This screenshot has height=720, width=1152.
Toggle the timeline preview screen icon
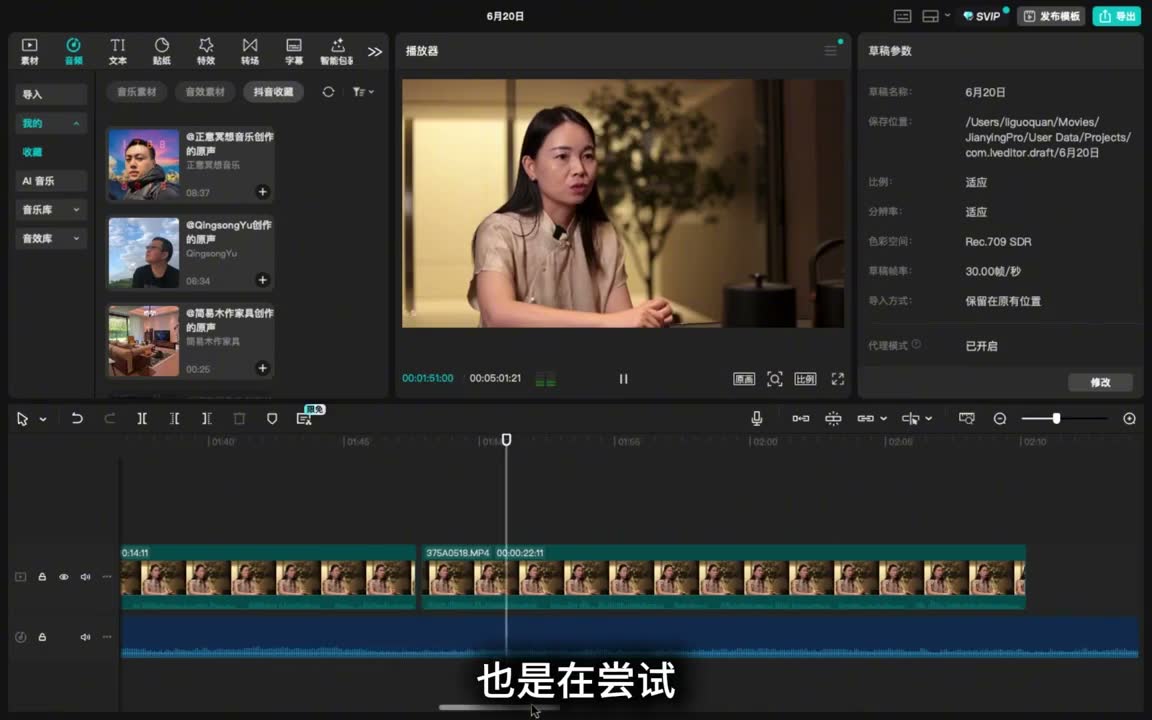[967, 418]
